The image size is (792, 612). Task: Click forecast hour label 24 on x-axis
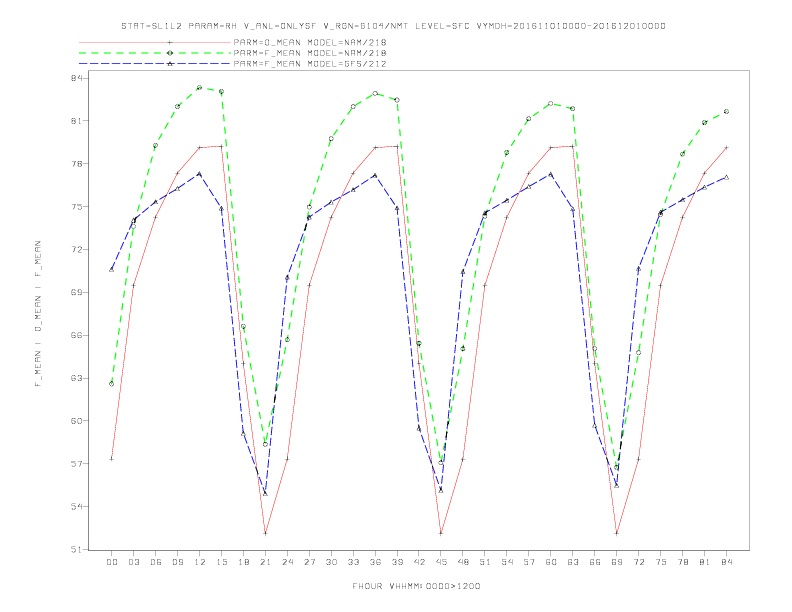tap(287, 562)
